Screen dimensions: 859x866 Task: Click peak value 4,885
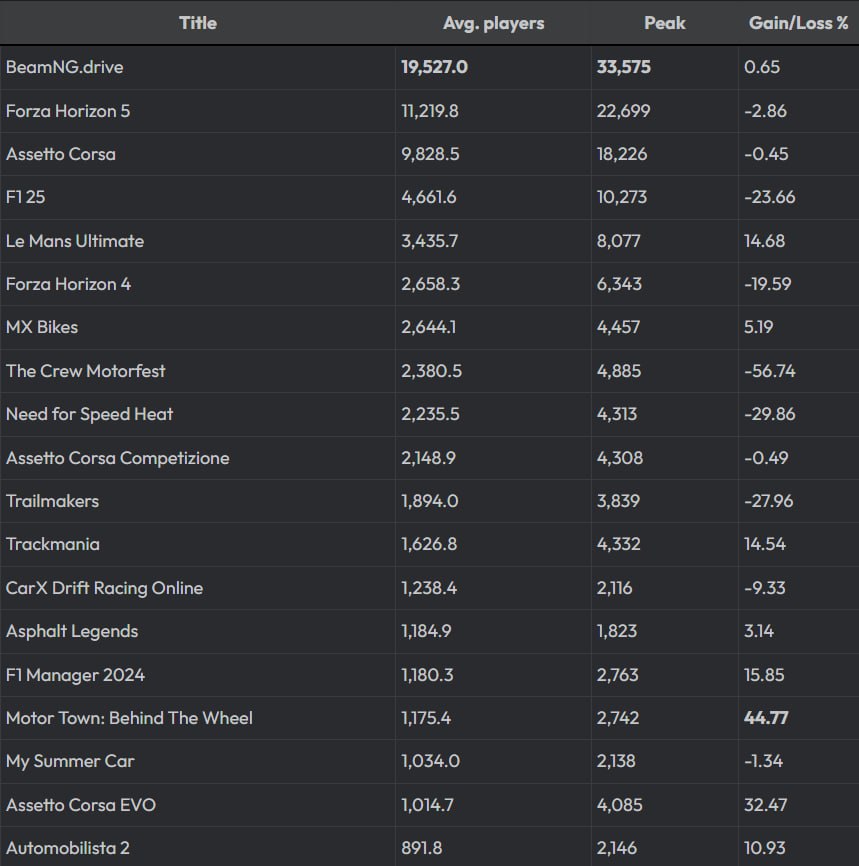619,371
